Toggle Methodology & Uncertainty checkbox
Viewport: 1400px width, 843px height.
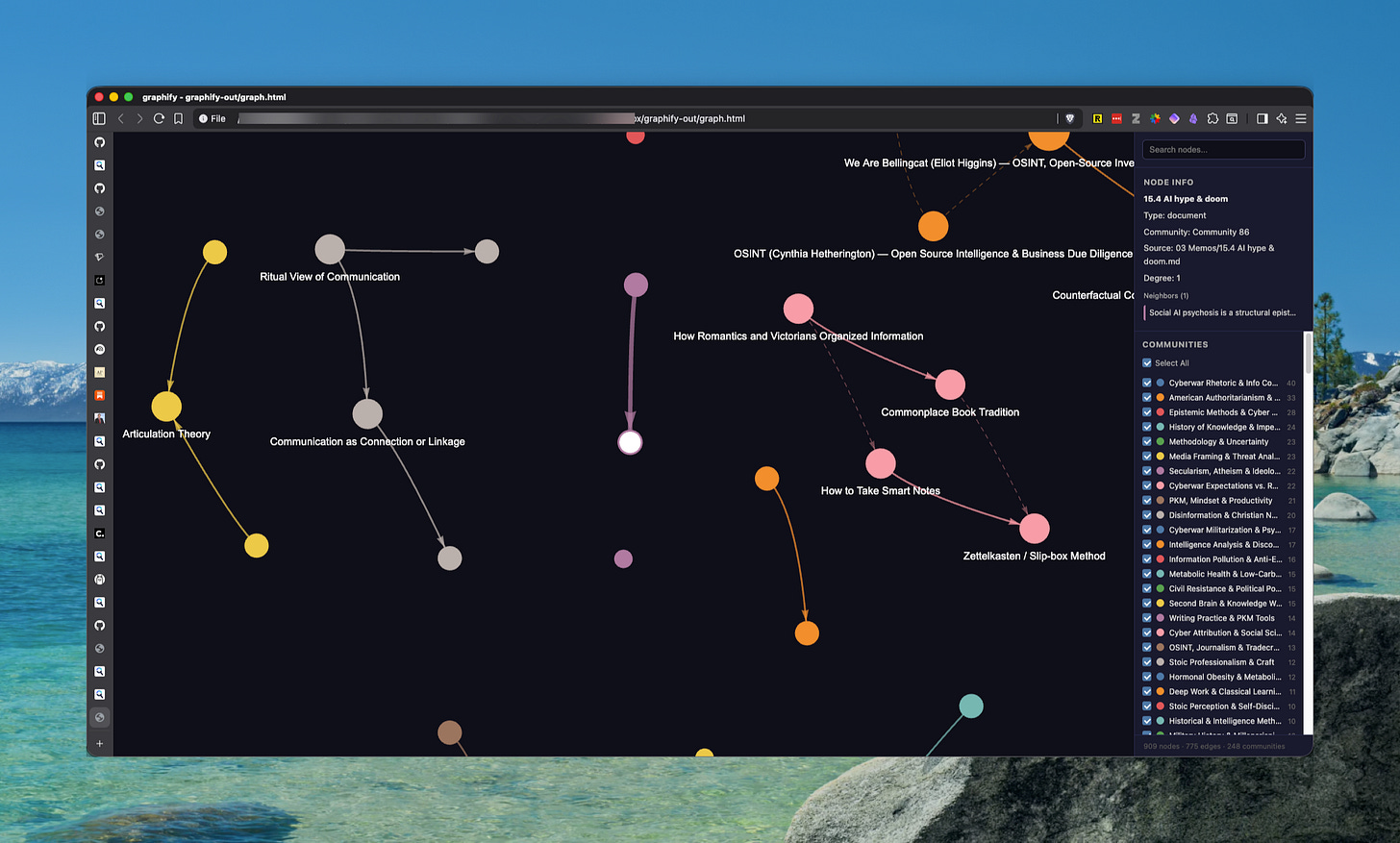(x=1147, y=441)
